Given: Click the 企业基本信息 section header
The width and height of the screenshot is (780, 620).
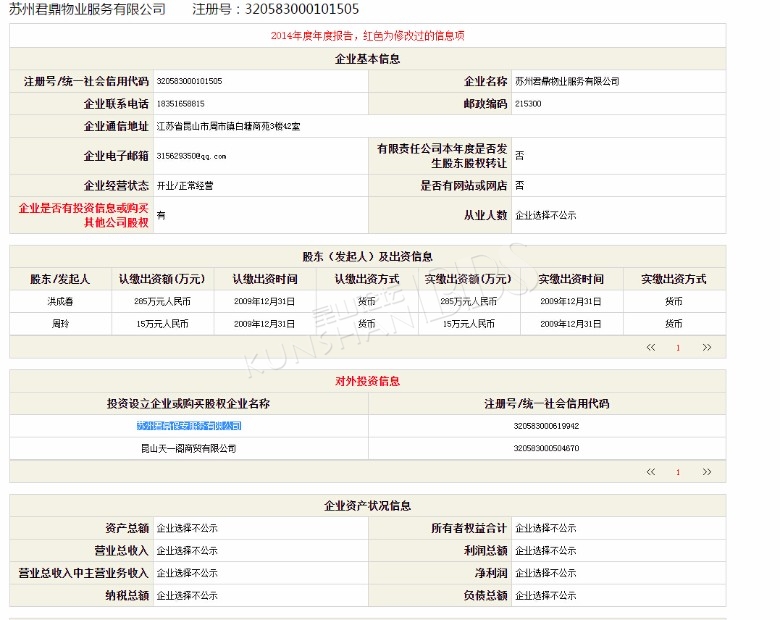Looking at the screenshot, I should click(368, 59).
